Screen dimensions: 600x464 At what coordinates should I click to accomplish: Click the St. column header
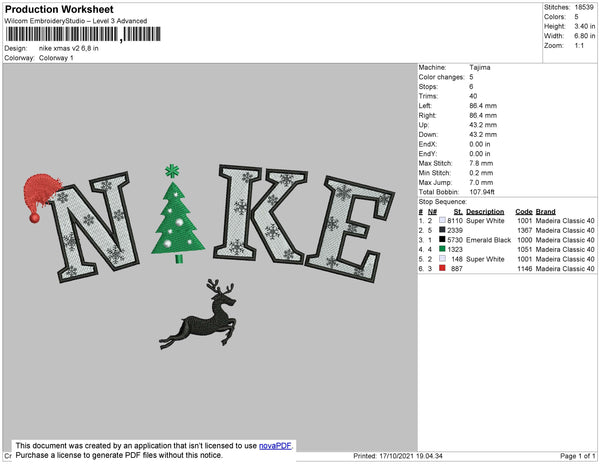(458, 212)
